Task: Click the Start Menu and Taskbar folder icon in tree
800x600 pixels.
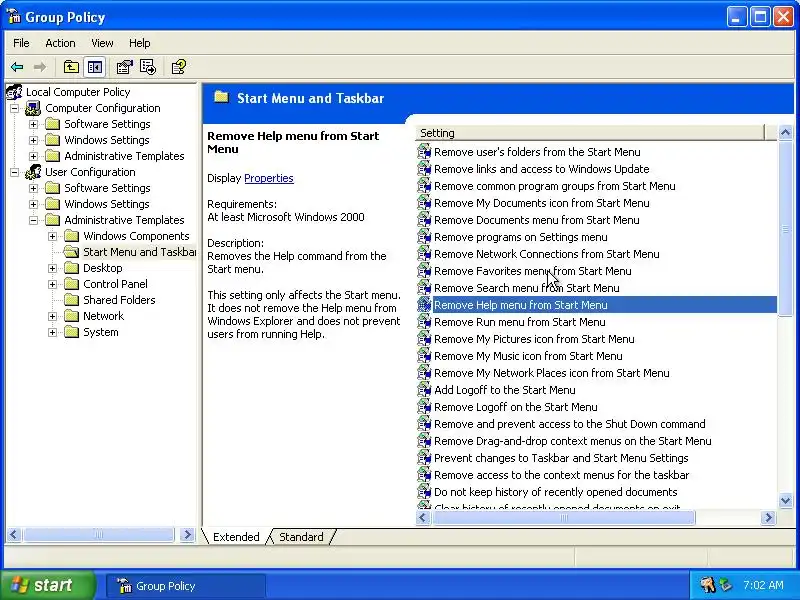Action: (71, 252)
